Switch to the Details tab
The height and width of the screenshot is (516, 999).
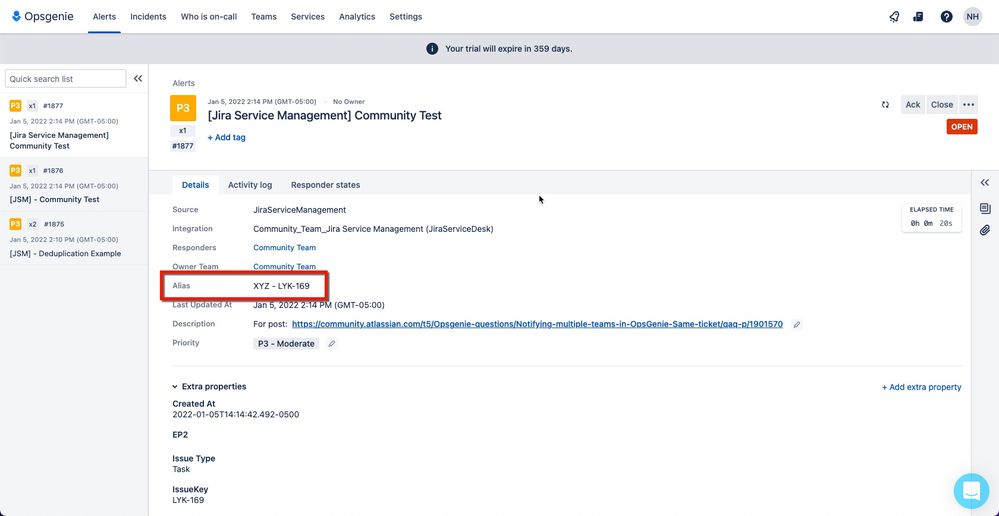(195, 185)
